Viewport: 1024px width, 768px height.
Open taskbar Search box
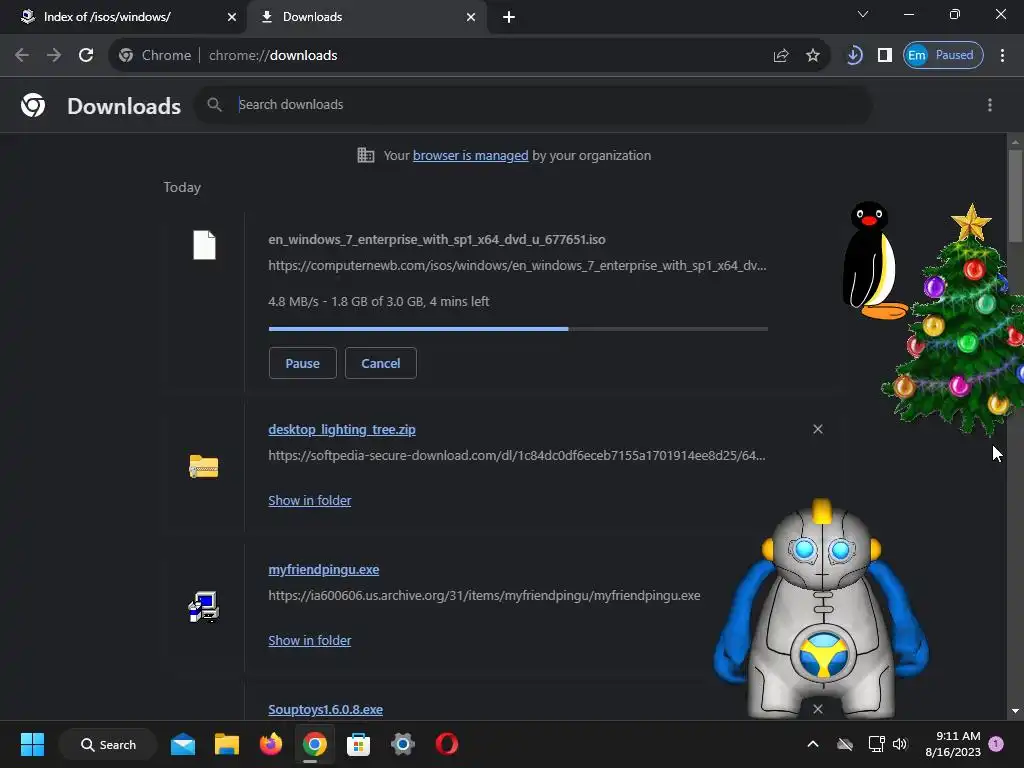pos(108,744)
